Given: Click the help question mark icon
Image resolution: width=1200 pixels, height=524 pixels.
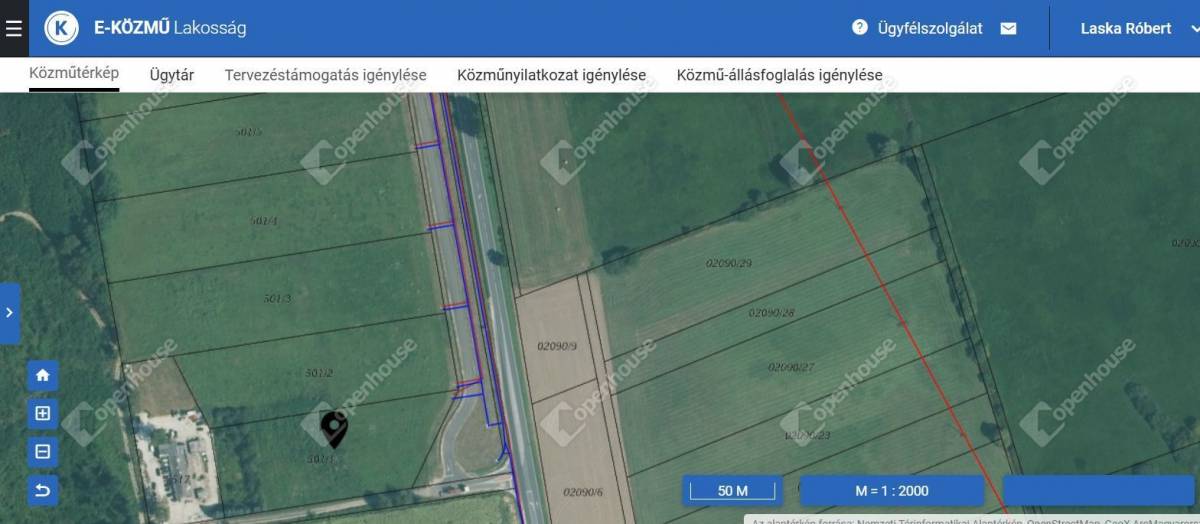Looking at the screenshot, I should tap(859, 28).
